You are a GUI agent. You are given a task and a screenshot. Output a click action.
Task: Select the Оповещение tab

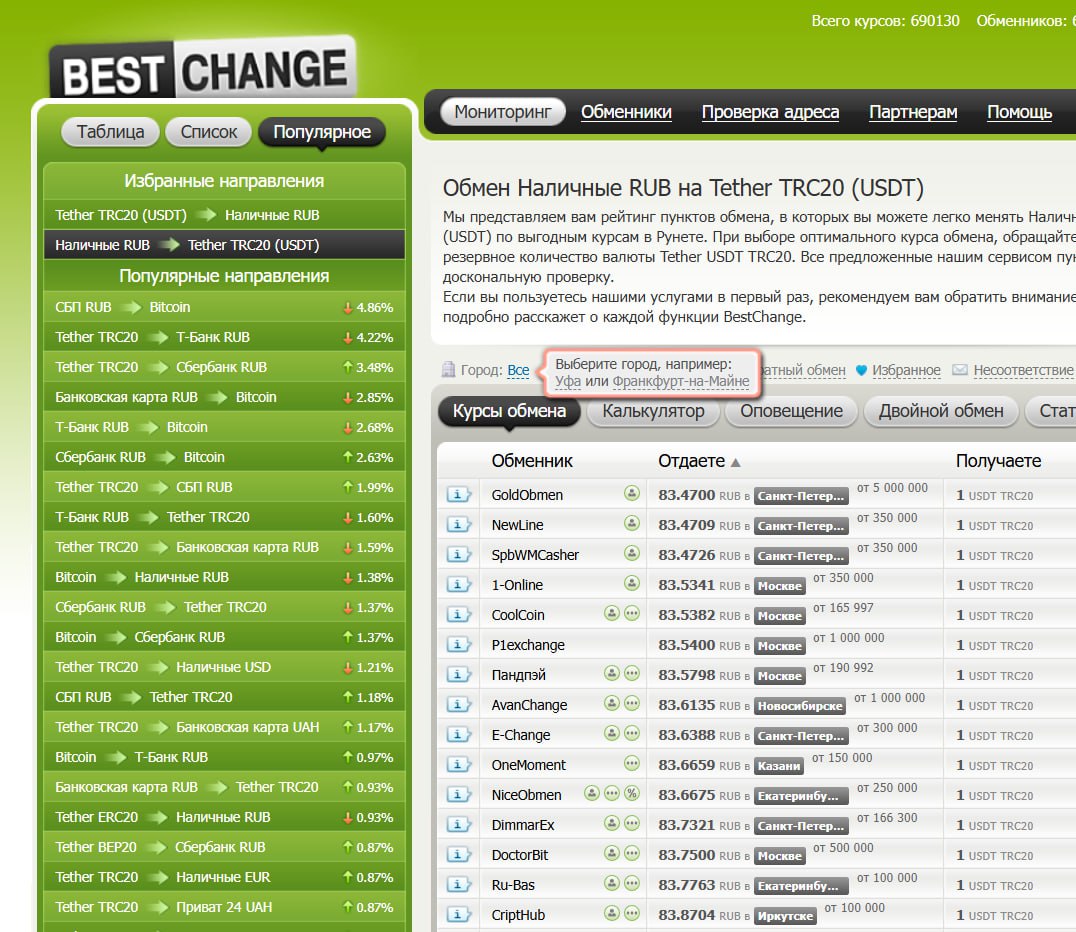click(x=791, y=411)
